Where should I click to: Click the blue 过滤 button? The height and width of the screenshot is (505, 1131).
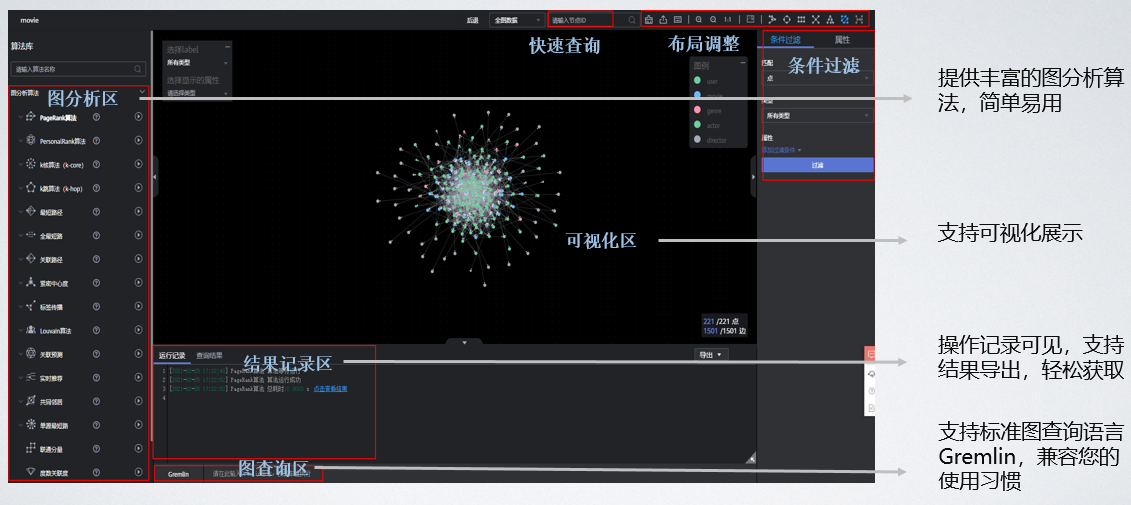coord(817,165)
